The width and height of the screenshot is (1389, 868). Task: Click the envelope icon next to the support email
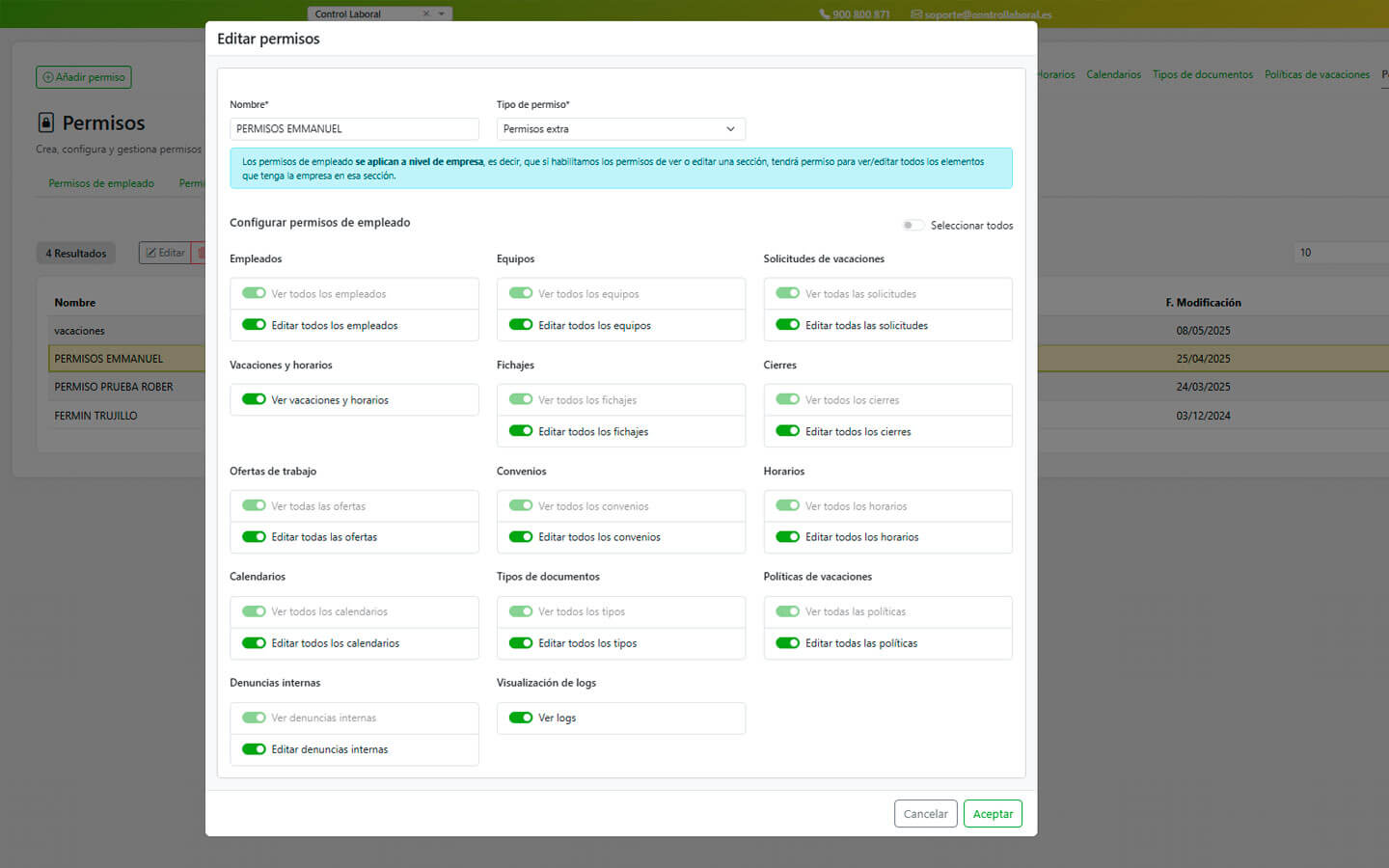pyautogui.click(x=916, y=14)
